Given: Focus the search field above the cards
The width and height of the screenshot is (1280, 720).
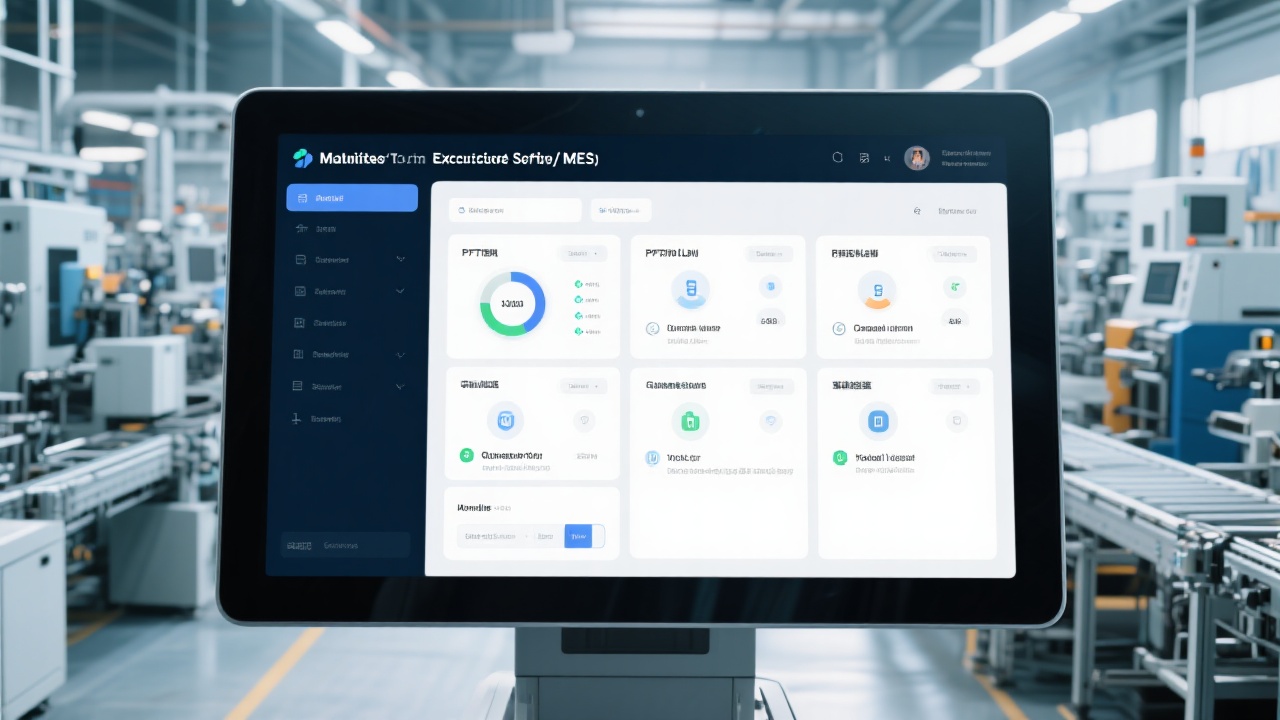Looking at the screenshot, I should 515,210.
